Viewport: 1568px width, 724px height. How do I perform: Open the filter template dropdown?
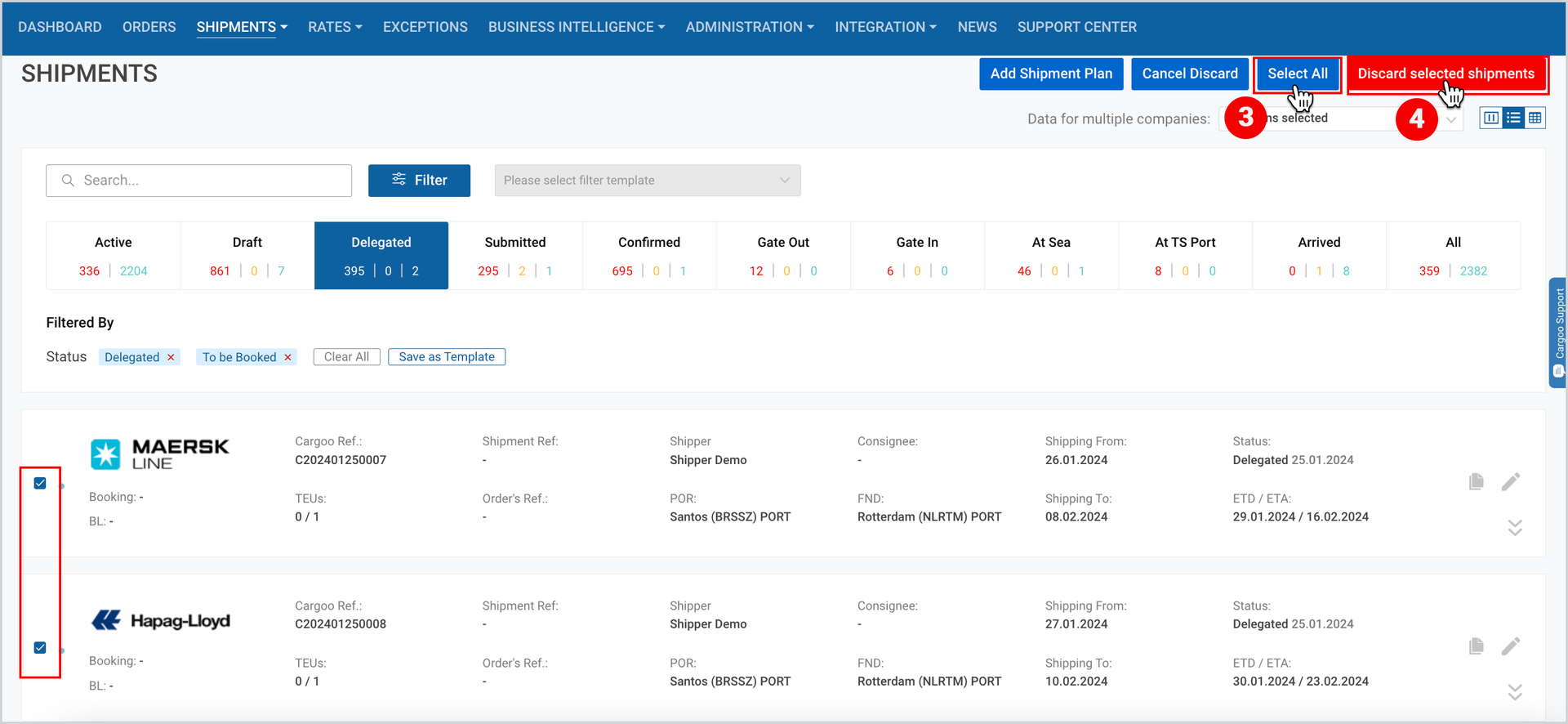(648, 181)
